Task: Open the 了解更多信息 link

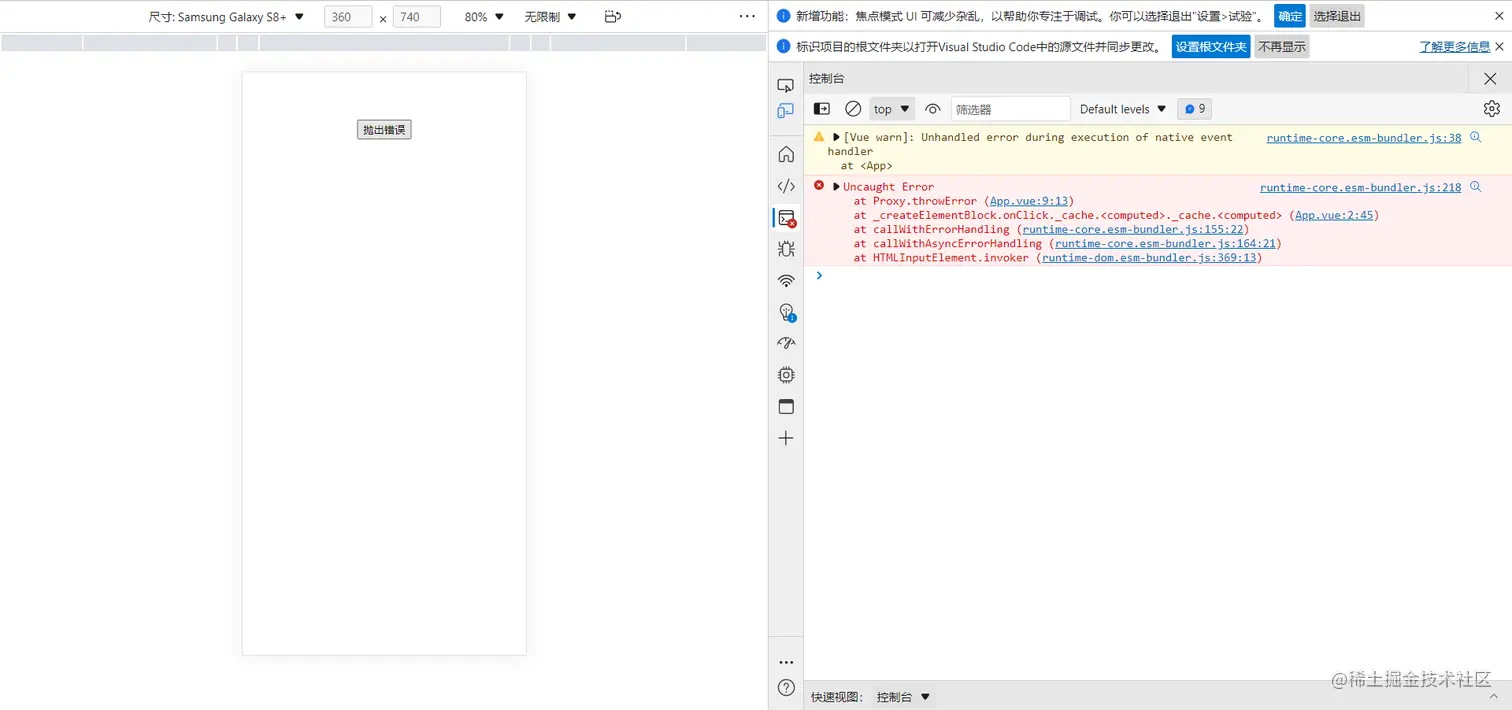Action: pos(1455,47)
